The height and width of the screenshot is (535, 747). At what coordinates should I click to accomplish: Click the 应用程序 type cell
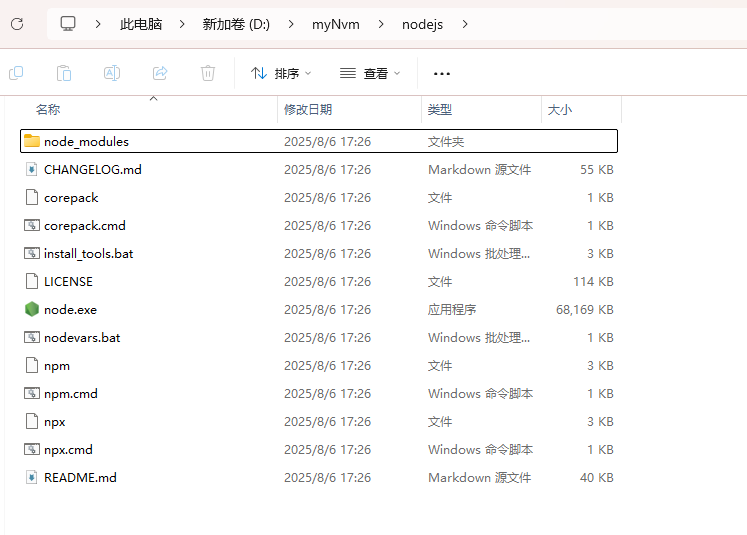pyautogui.click(x=452, y=310)
